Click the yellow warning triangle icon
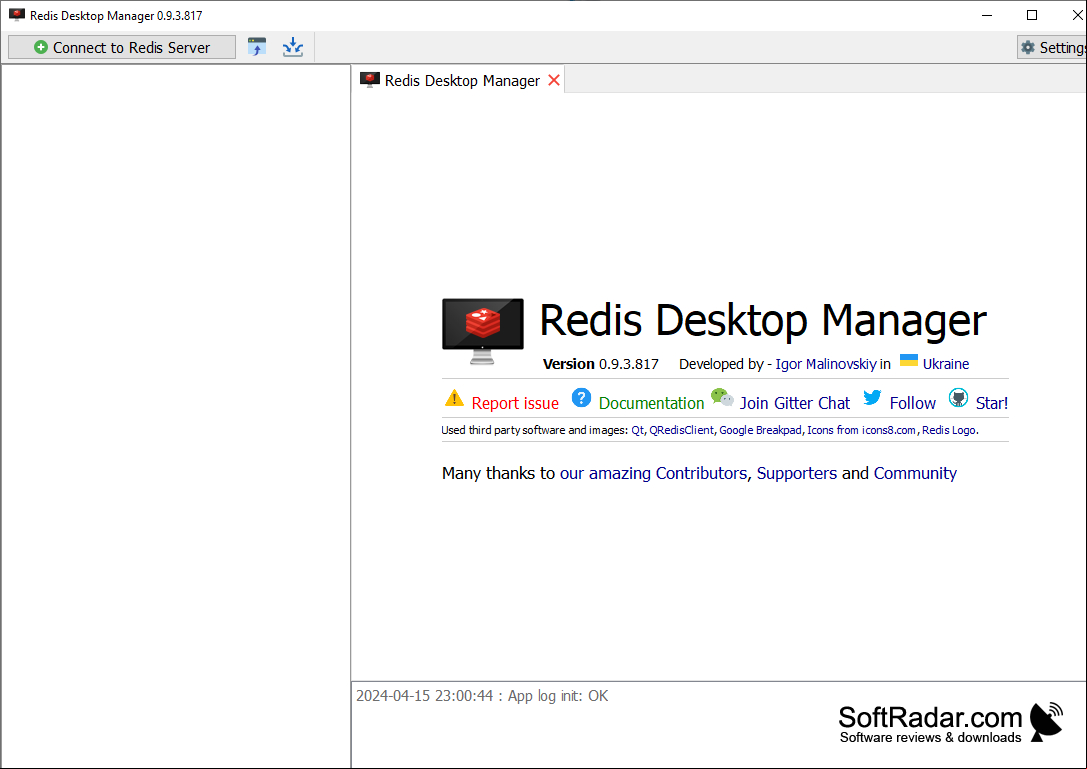1087x769 pixels. click(454, 398)
